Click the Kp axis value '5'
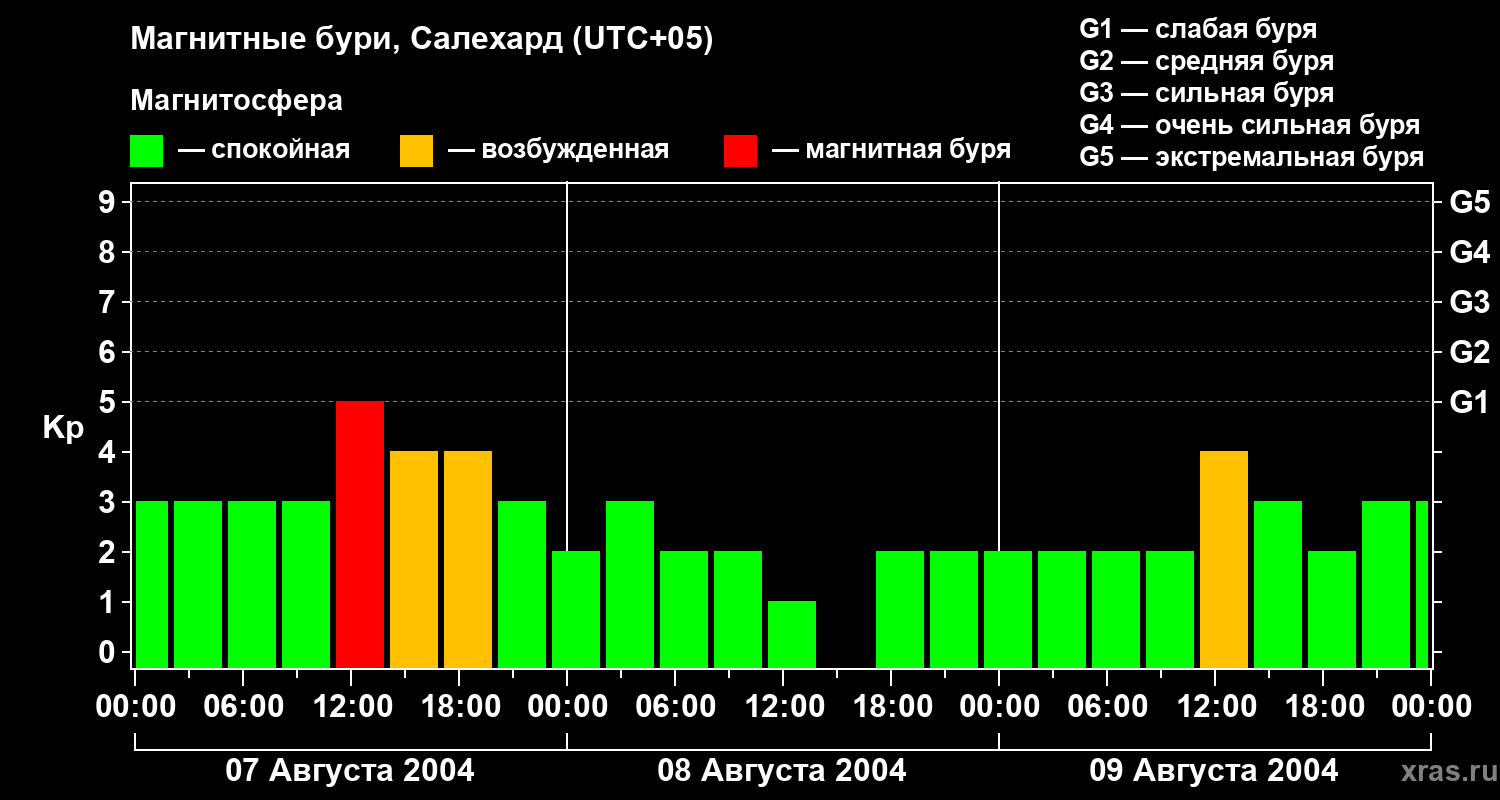 (x=109, y=402)
